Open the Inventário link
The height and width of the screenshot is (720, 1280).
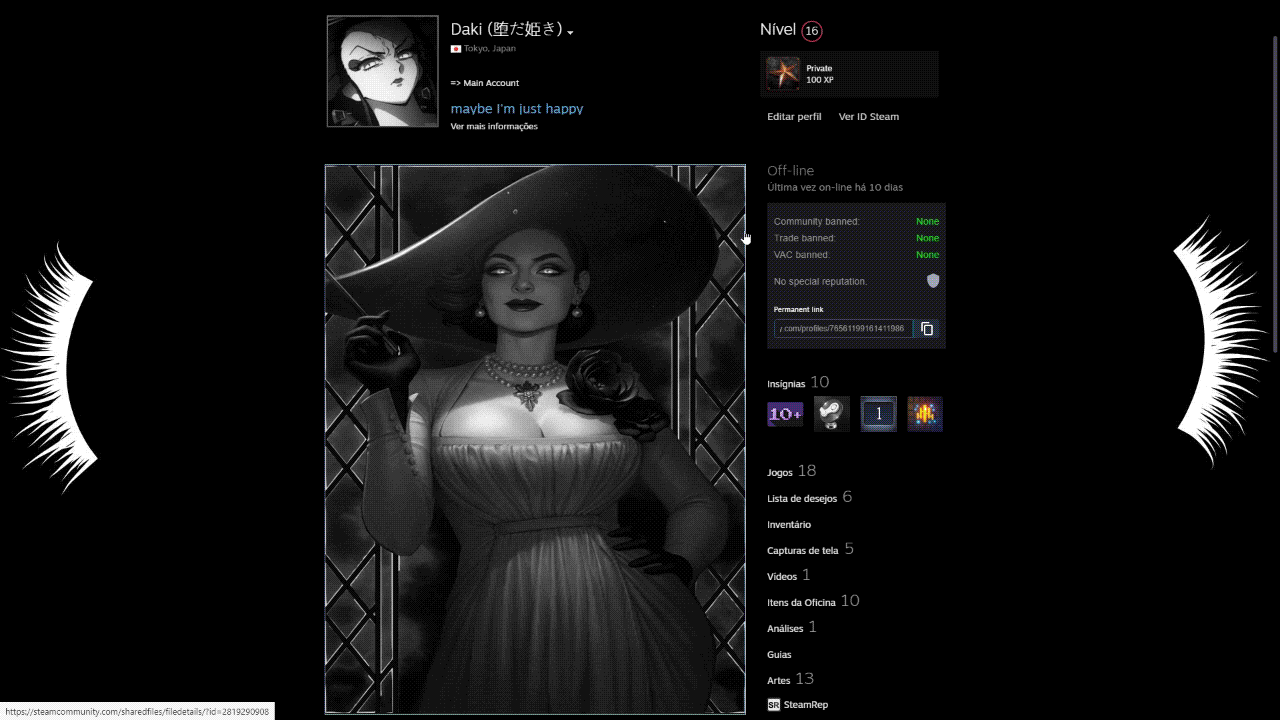789,525
